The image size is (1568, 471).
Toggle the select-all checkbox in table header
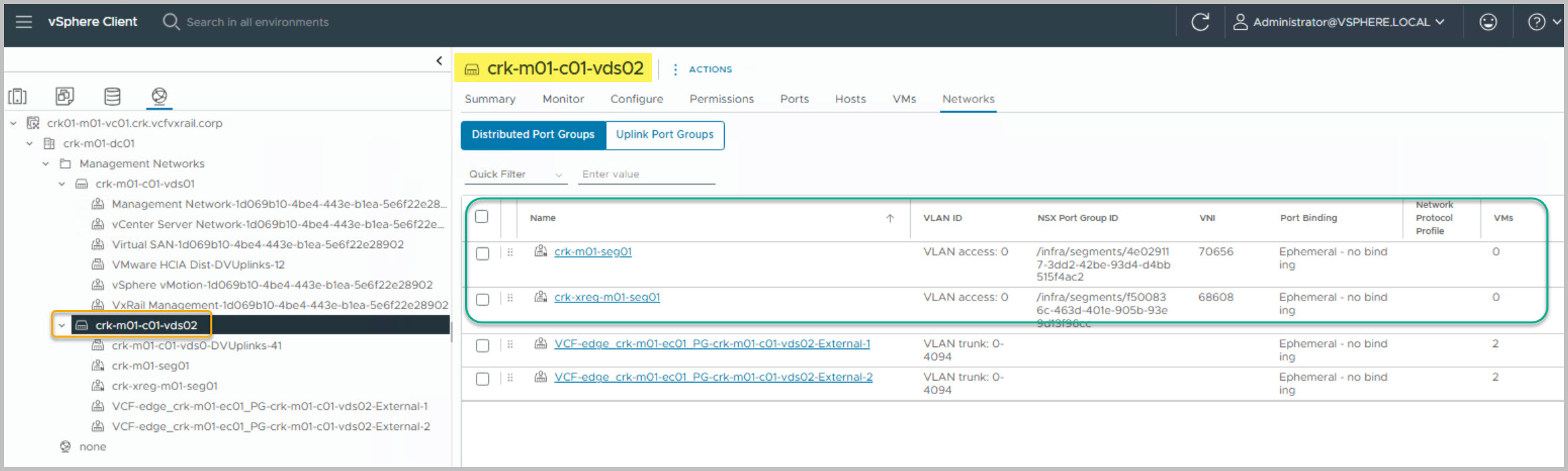pos(481,217)
